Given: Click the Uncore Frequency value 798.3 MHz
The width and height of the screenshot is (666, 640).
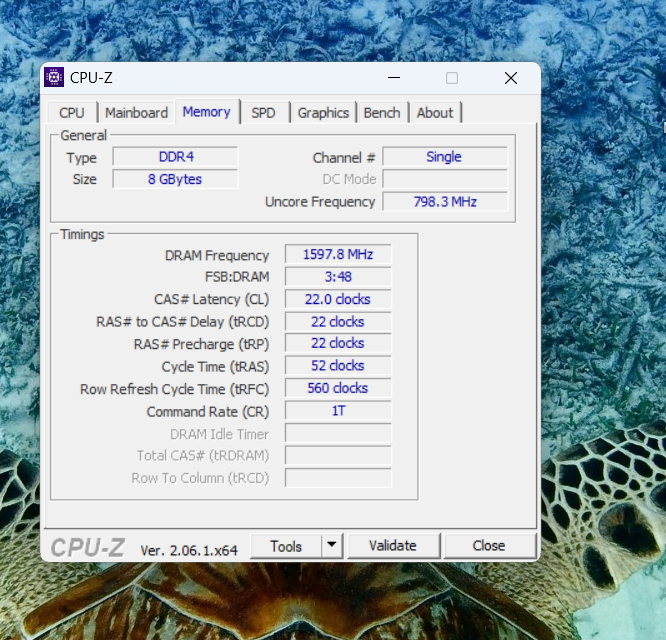Looking at the screenshot, I should pos(445,202).
